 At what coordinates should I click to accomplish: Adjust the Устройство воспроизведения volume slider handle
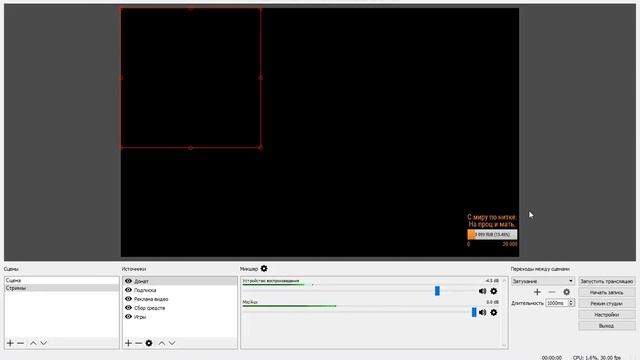click(x=437, y=291)
